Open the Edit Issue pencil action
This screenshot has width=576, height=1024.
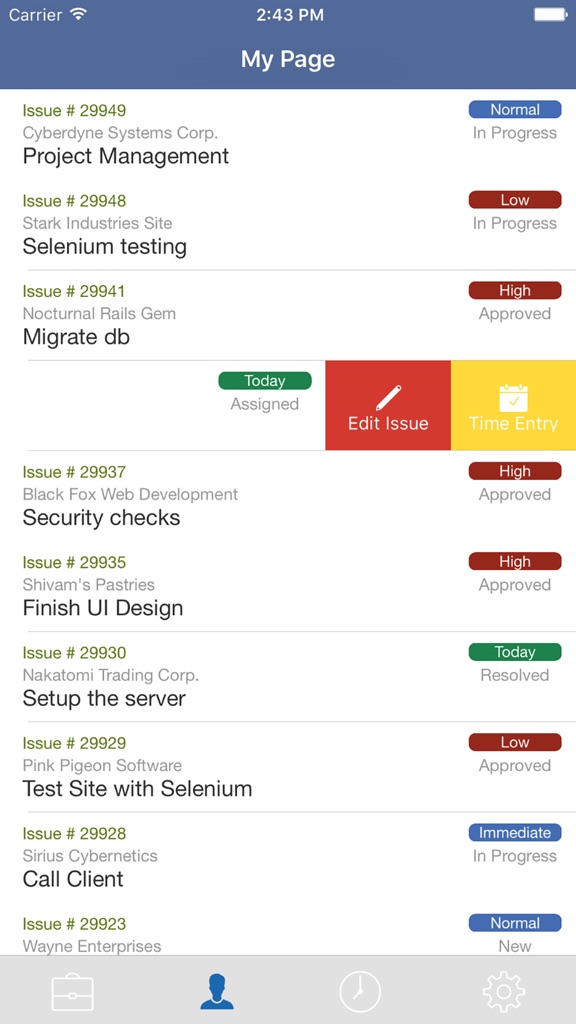[388, 404]
